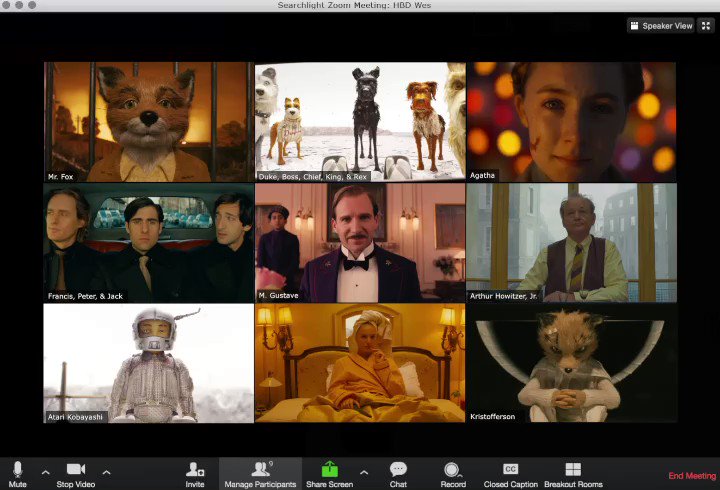Switch to Speaker View
The width and height of the screenshot is (720, 490).
coord(661,26)
